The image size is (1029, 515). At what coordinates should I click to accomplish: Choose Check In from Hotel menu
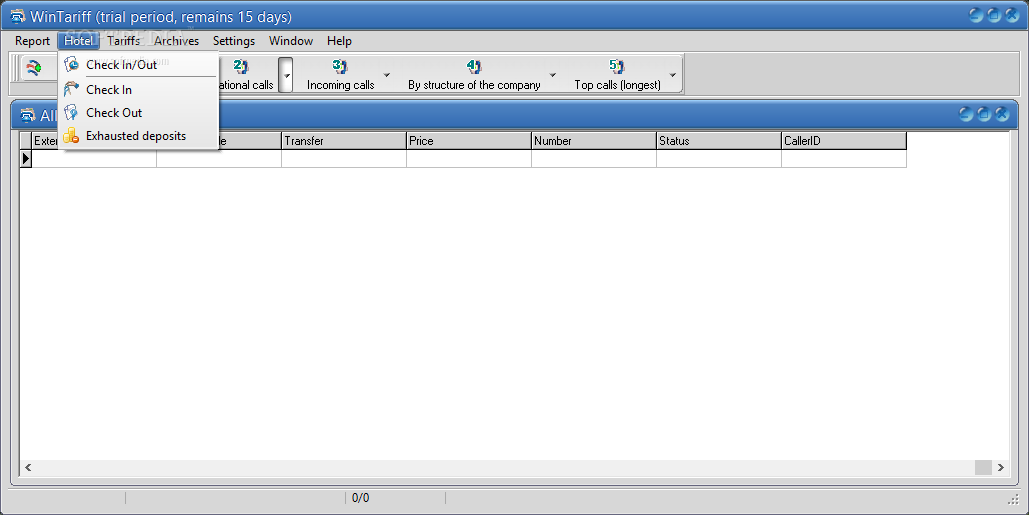[x=138, y=89]
